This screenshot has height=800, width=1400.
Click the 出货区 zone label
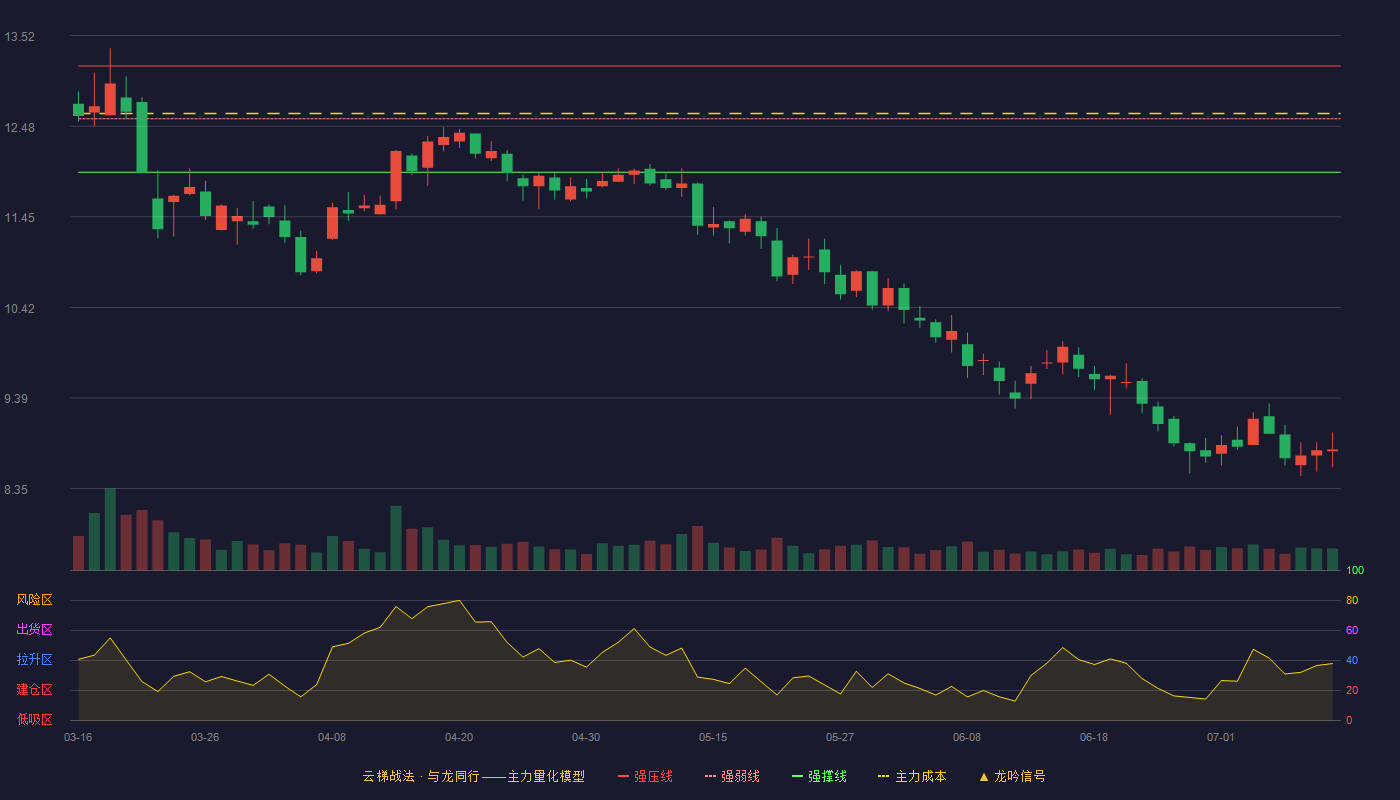pos(34,630)
